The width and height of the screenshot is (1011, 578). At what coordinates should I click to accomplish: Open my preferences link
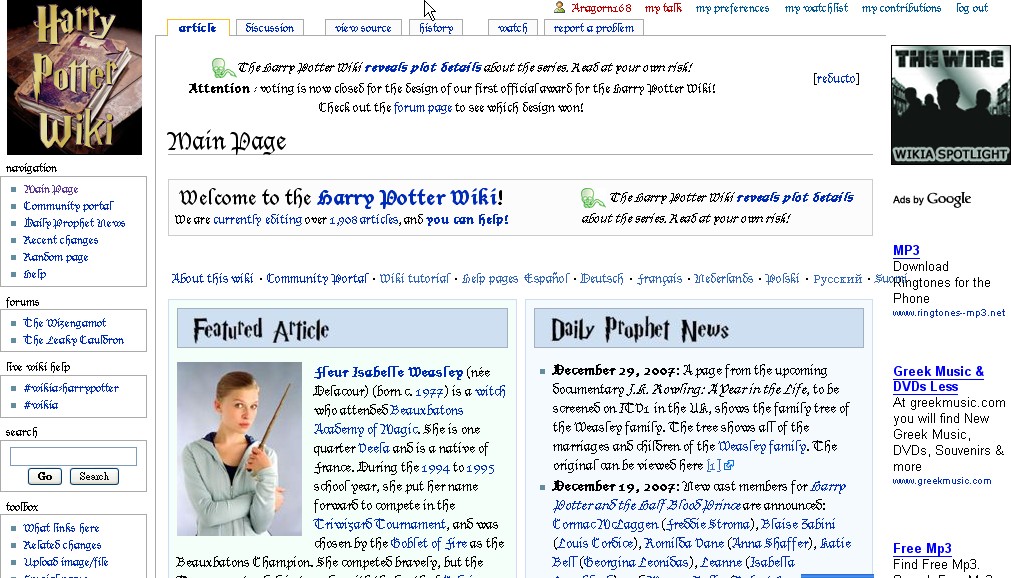pyautogui.click(x=732, y=8)
